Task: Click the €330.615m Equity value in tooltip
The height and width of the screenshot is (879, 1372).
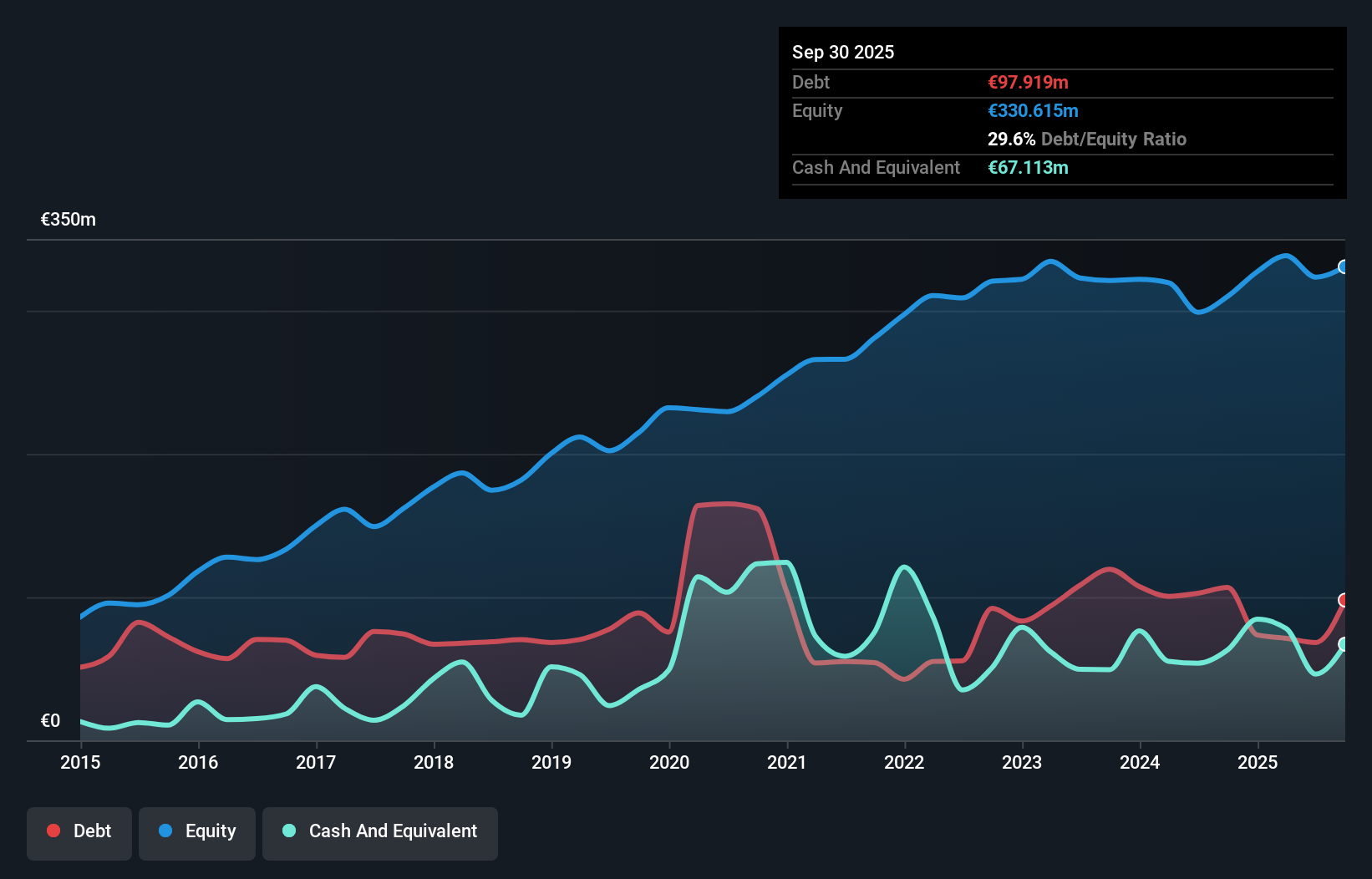Action: [x=1033, y=110]
